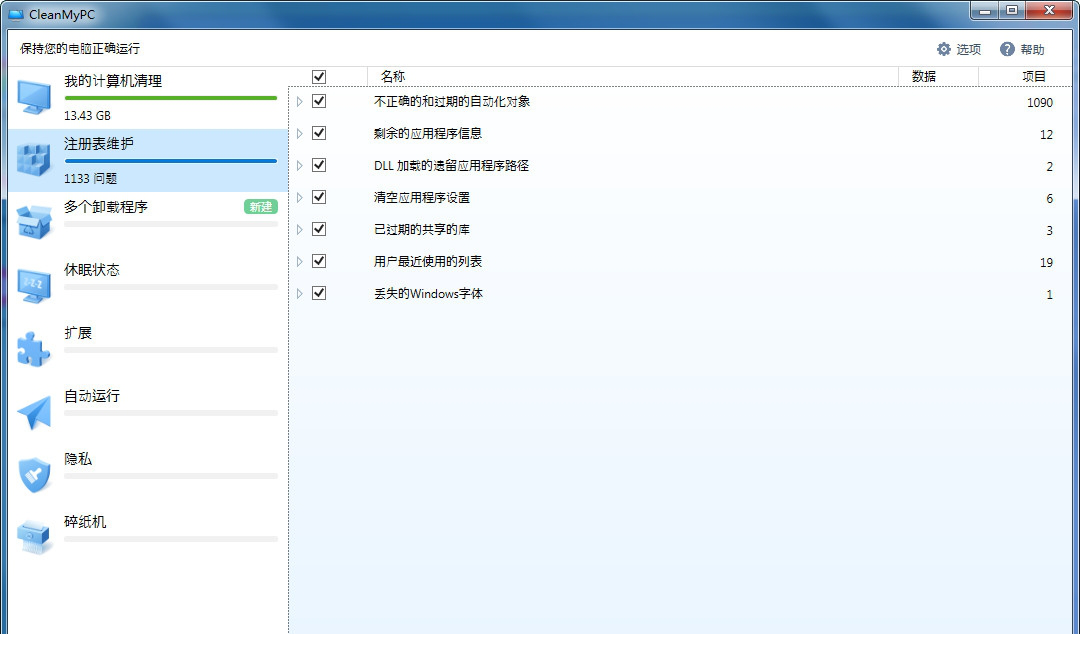Open the 我的计算机清理 section

pyautogui.click(x=148, y=97)
